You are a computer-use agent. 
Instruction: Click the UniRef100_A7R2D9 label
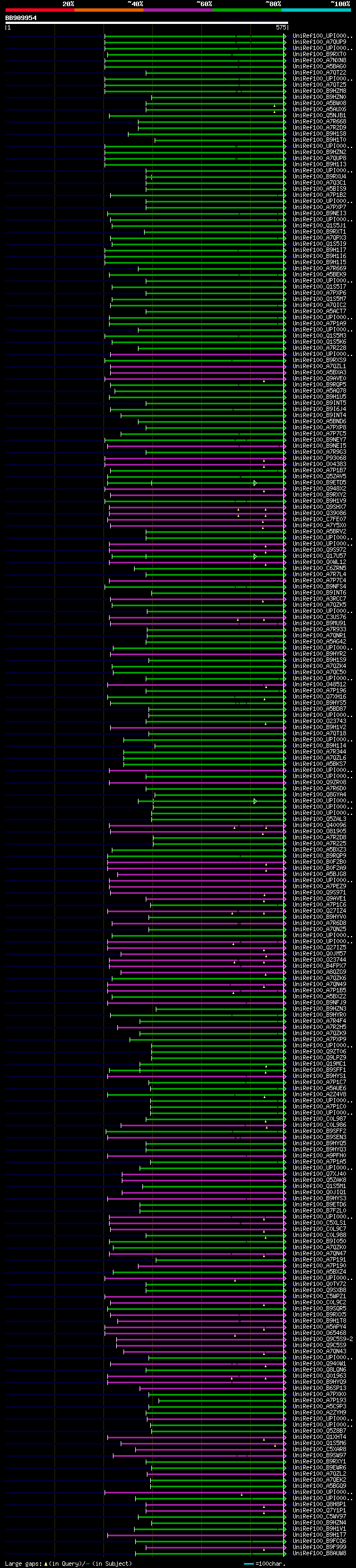(319, 127)
